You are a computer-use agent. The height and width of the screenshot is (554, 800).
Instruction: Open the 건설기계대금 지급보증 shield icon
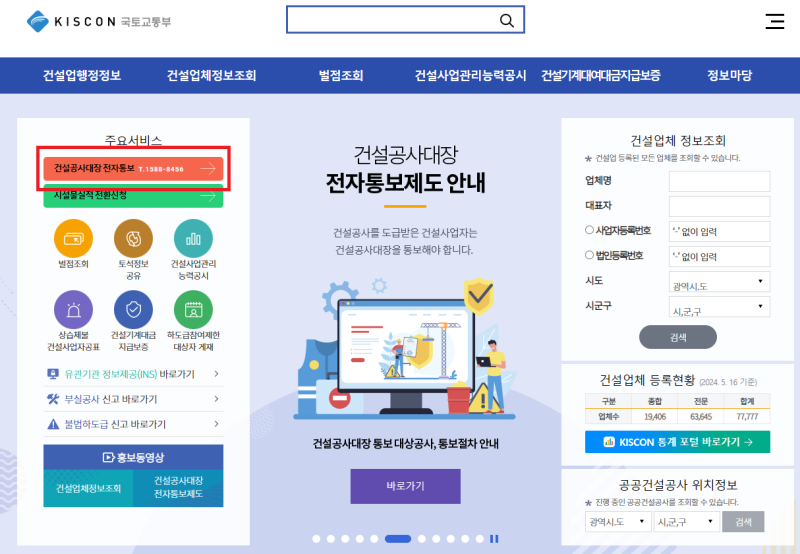click(133, 310)
